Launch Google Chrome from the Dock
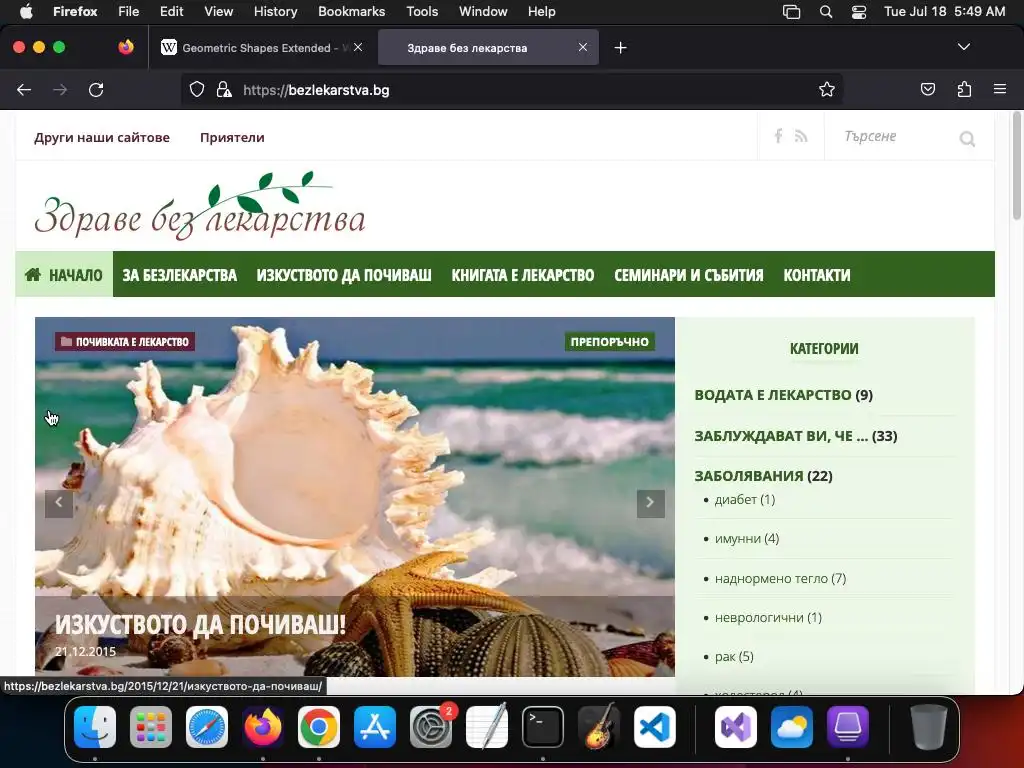The image size is (1024, 768). [319, 727]
